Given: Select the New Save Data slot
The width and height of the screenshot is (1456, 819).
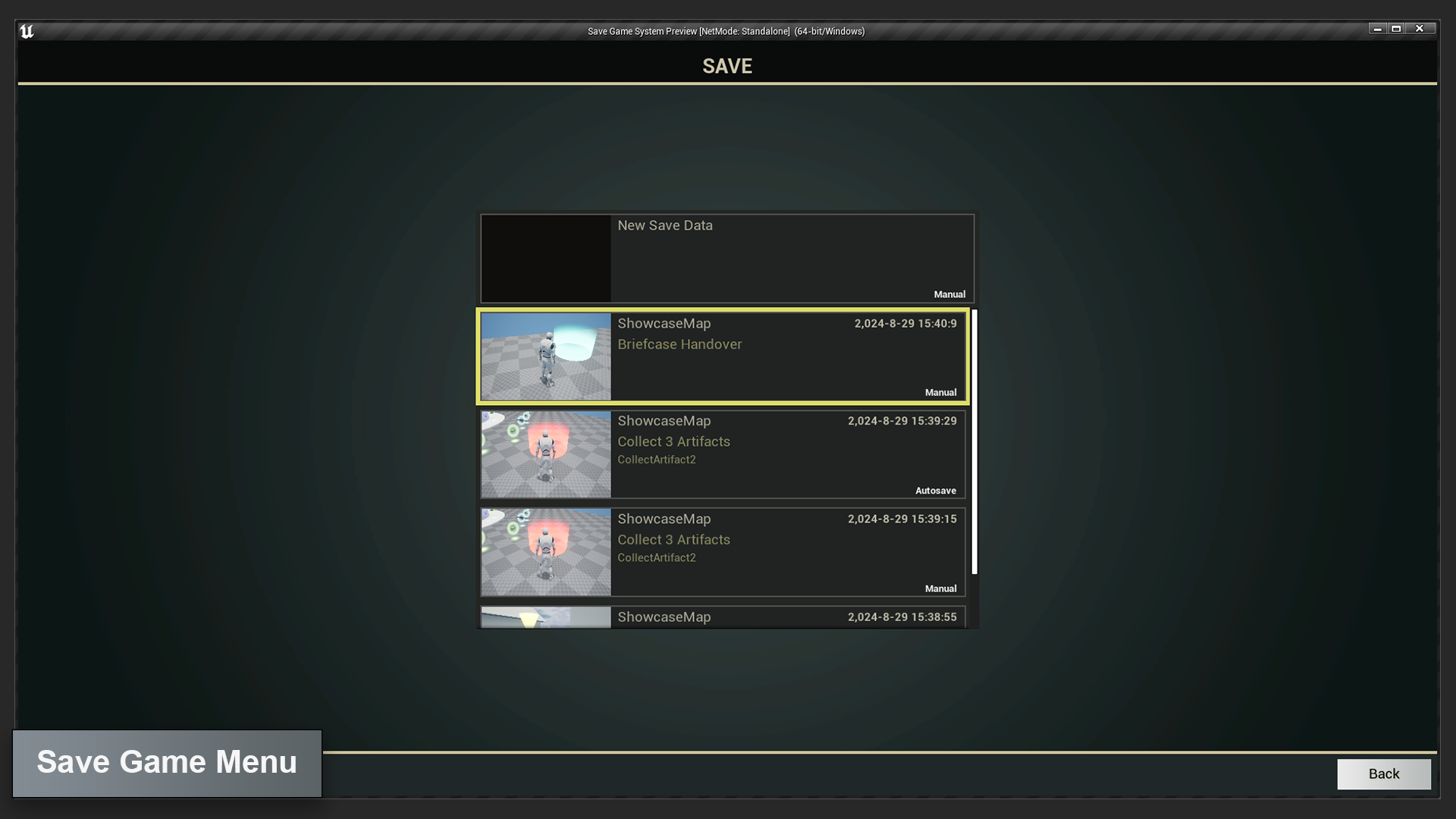Looking at the screenshot, I should [789, 258].
